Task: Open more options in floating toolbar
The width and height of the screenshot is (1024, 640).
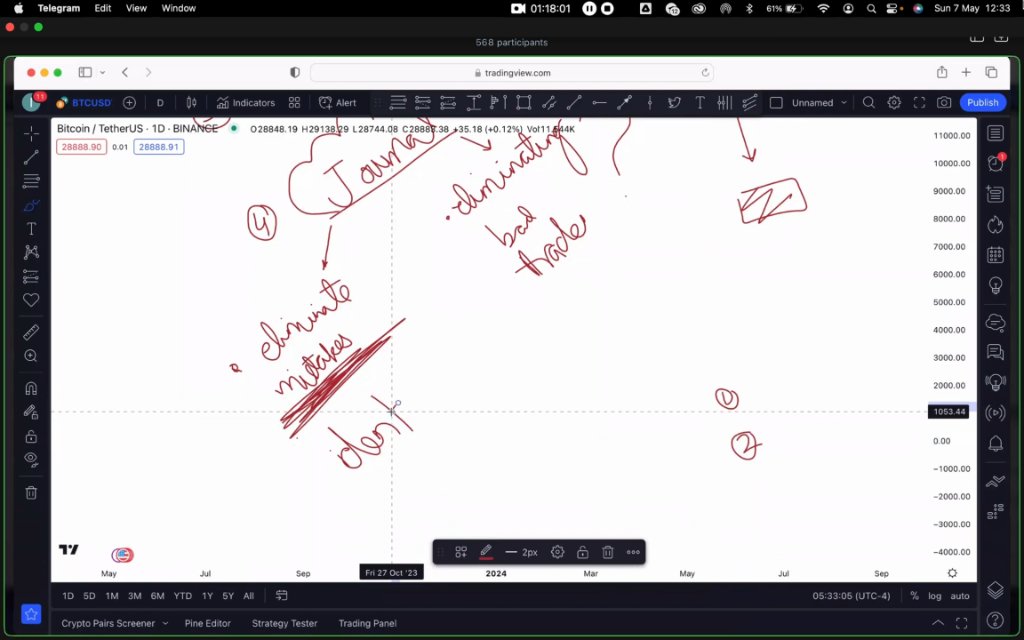Action: point(633,552)
